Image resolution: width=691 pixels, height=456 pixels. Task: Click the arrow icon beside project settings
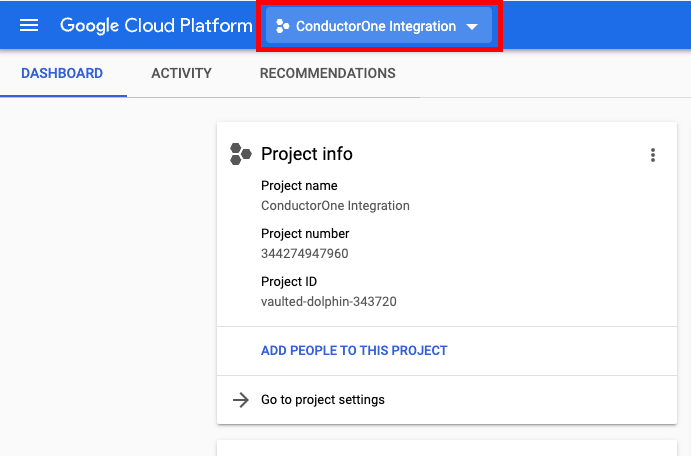(240, 400)
